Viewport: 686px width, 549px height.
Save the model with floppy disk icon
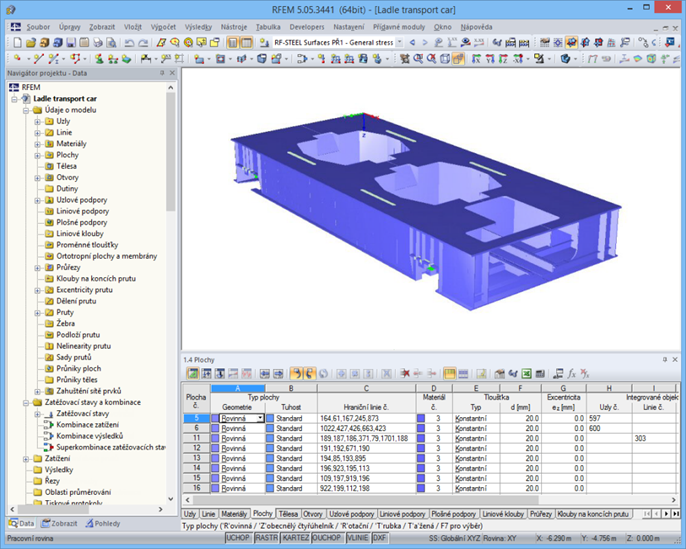pos(71,42)
